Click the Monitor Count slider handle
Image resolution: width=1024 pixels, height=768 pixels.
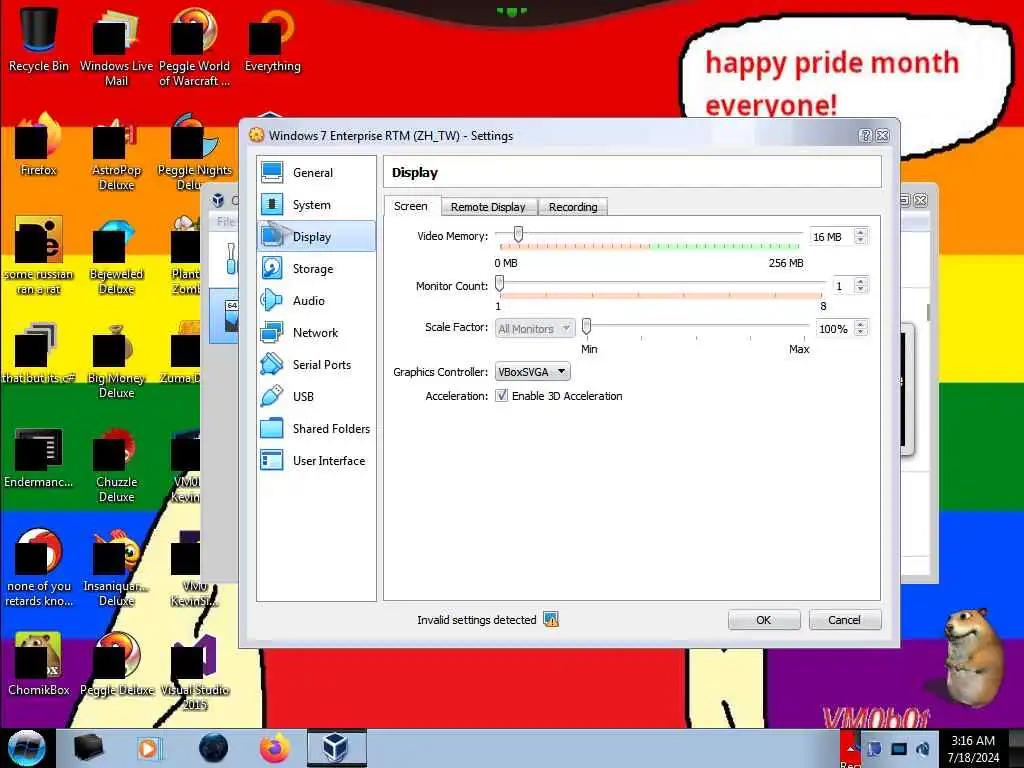coord(500,283)
